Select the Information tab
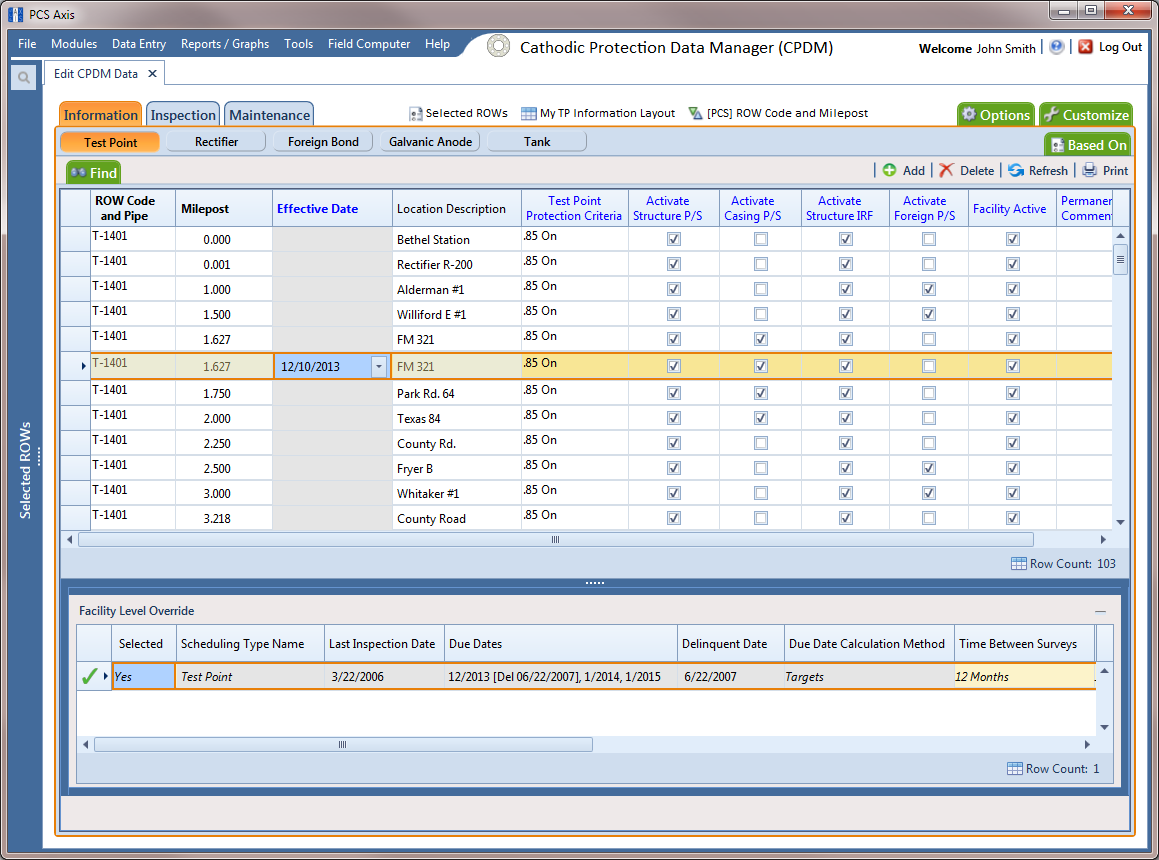 click(101, 115)
